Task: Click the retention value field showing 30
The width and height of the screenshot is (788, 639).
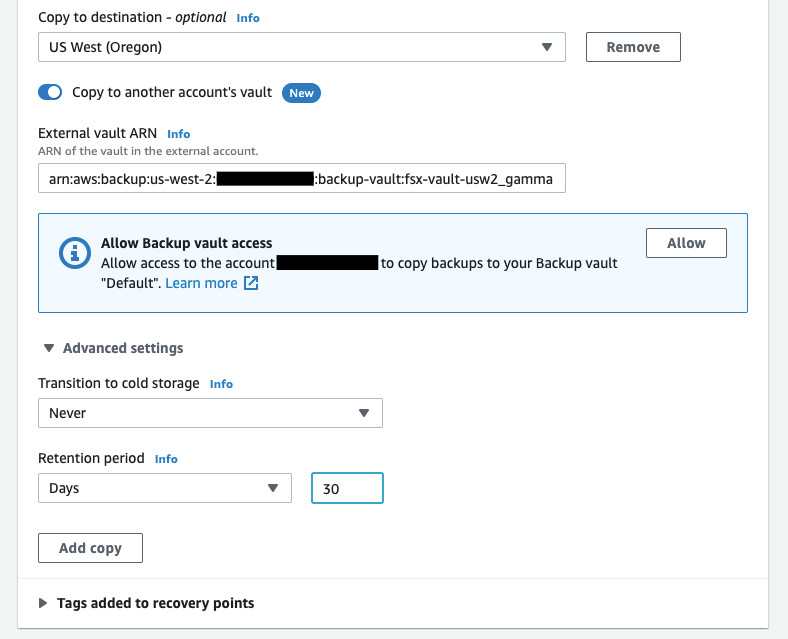Action: pos(347,488)
